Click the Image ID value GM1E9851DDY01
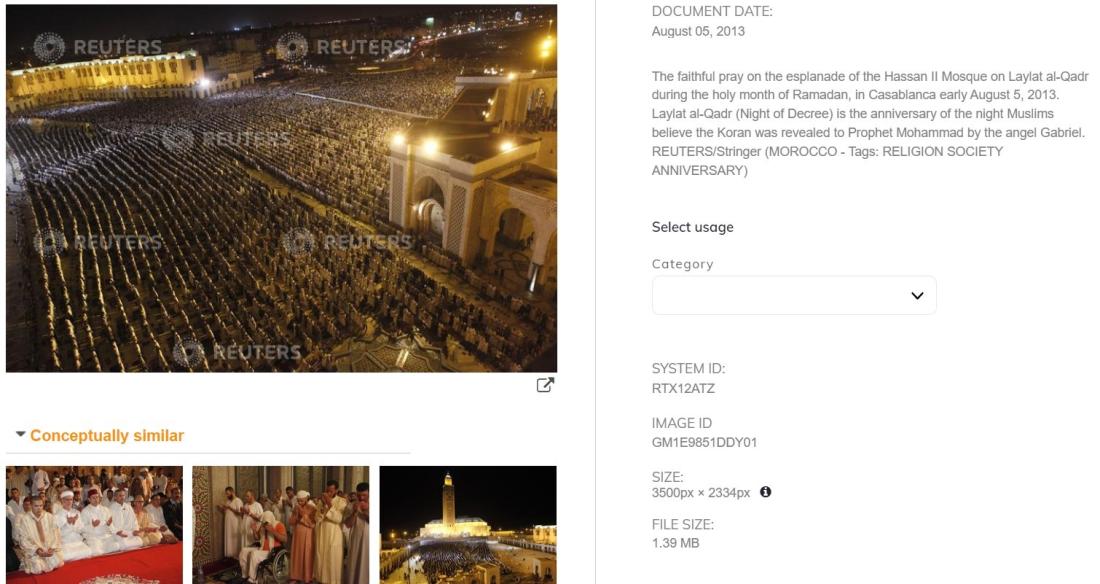This screenshot has height=584, width=1100. pyautogui.click(x=704, y=442)
